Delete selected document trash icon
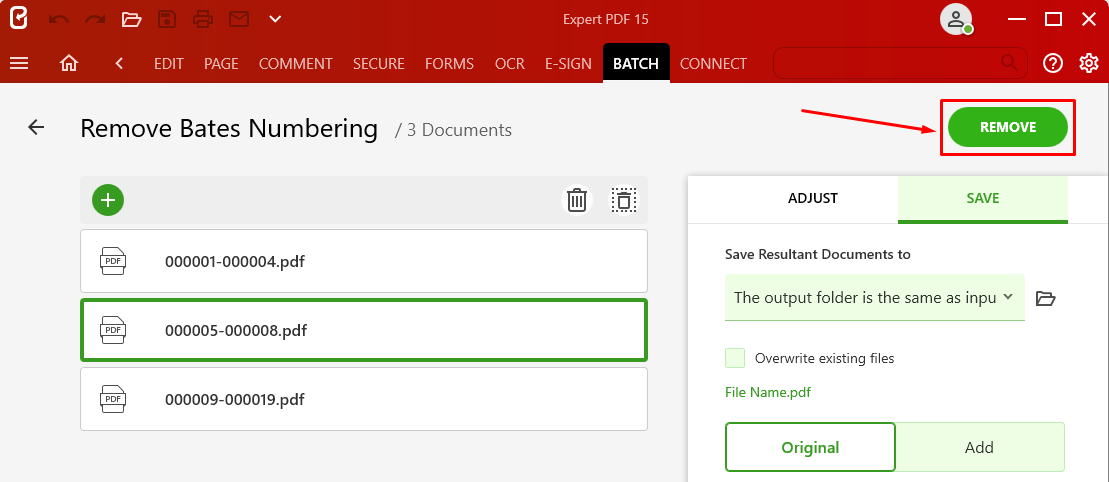Image resolution: width=1109 pixels, height=482 pixels. pos(577,200)
